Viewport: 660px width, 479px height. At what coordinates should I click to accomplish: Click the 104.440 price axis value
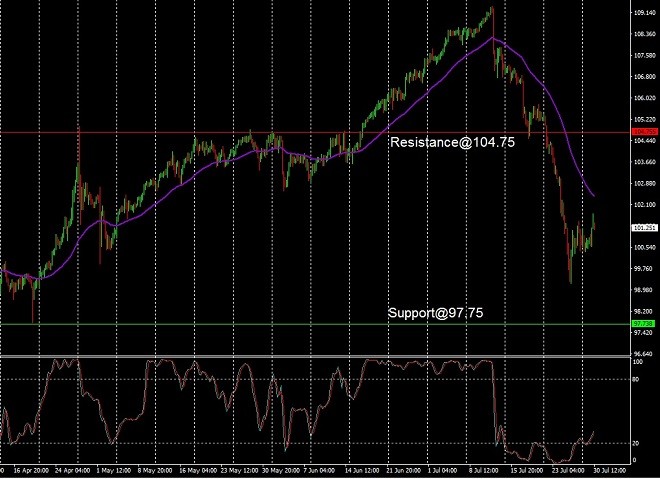pyautogui.click(x=644, y=141)
